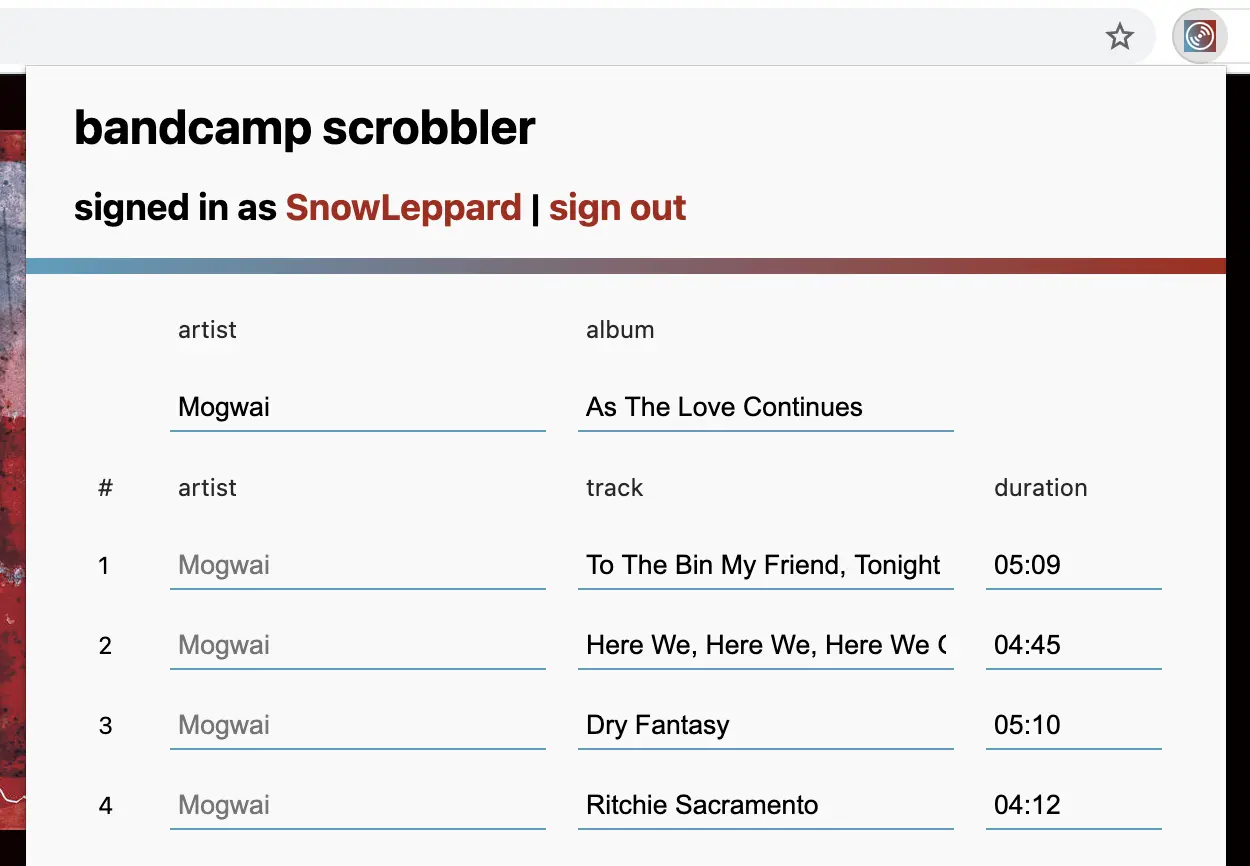Change the 05:09 duration field
This screenshot has height=866, width=1250.
(x=1073, y=566)
